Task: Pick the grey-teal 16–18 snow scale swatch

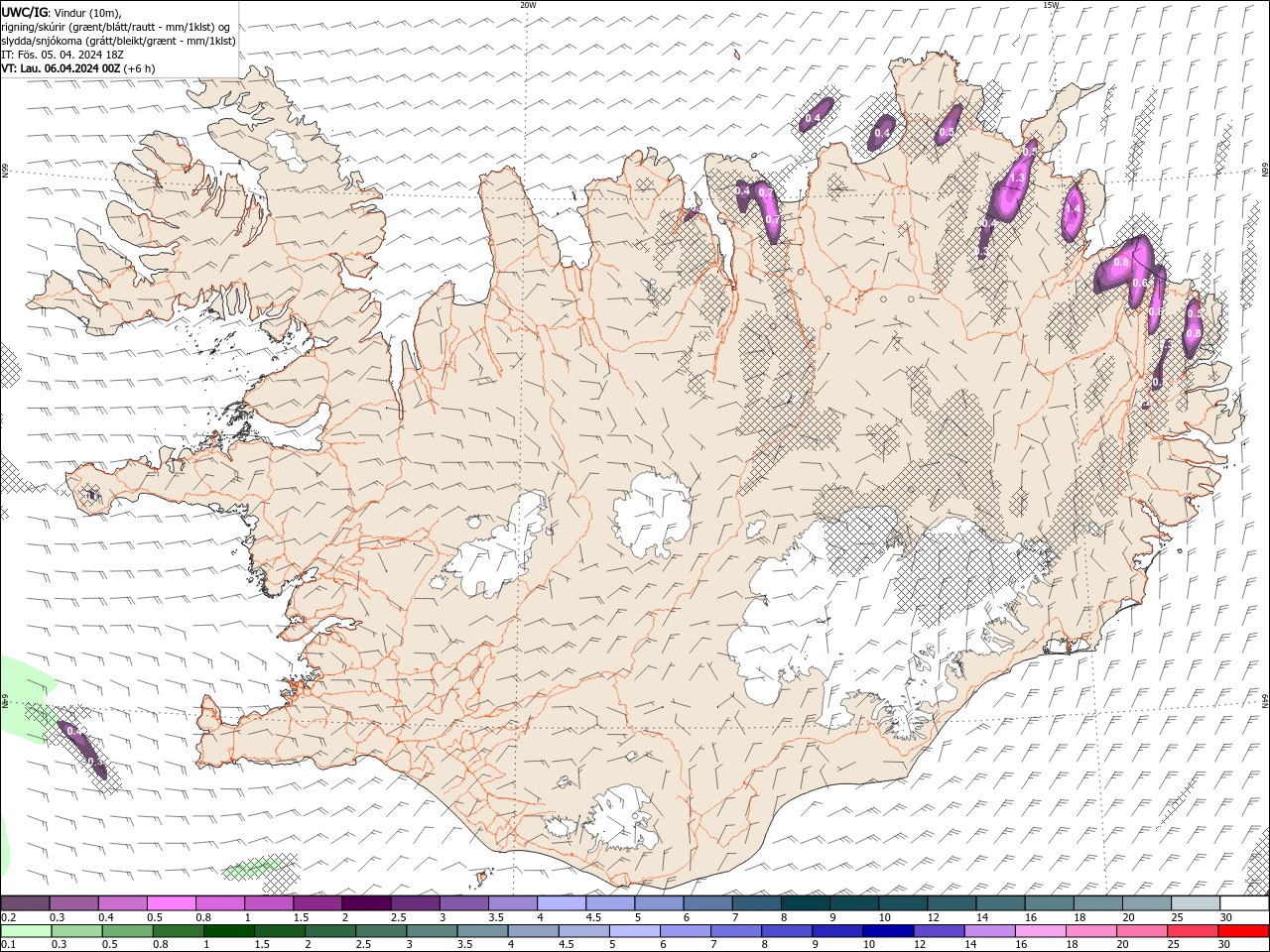Action: [x=1049, y=903]
